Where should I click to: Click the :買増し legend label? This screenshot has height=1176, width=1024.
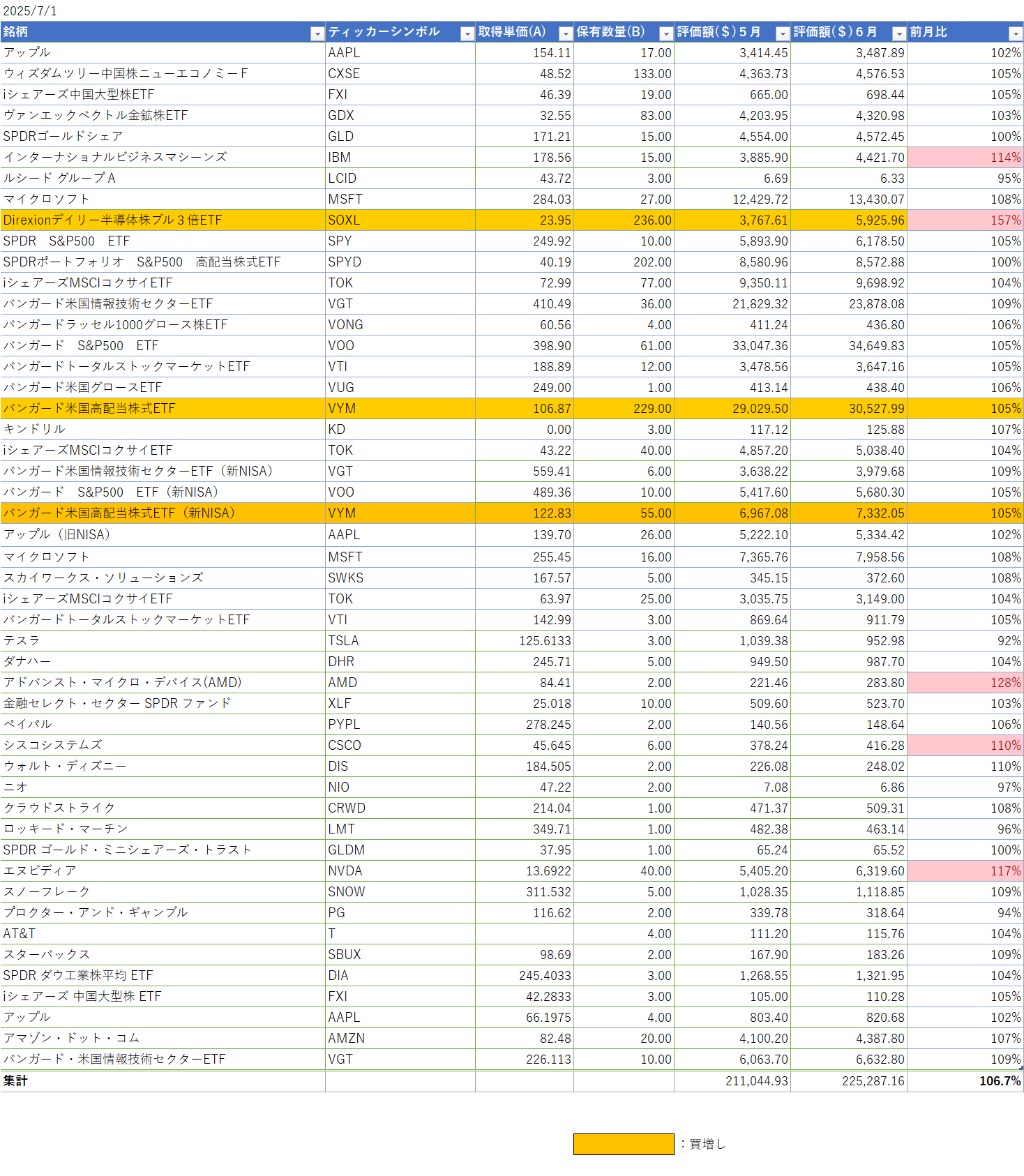tap(703, 1144)
